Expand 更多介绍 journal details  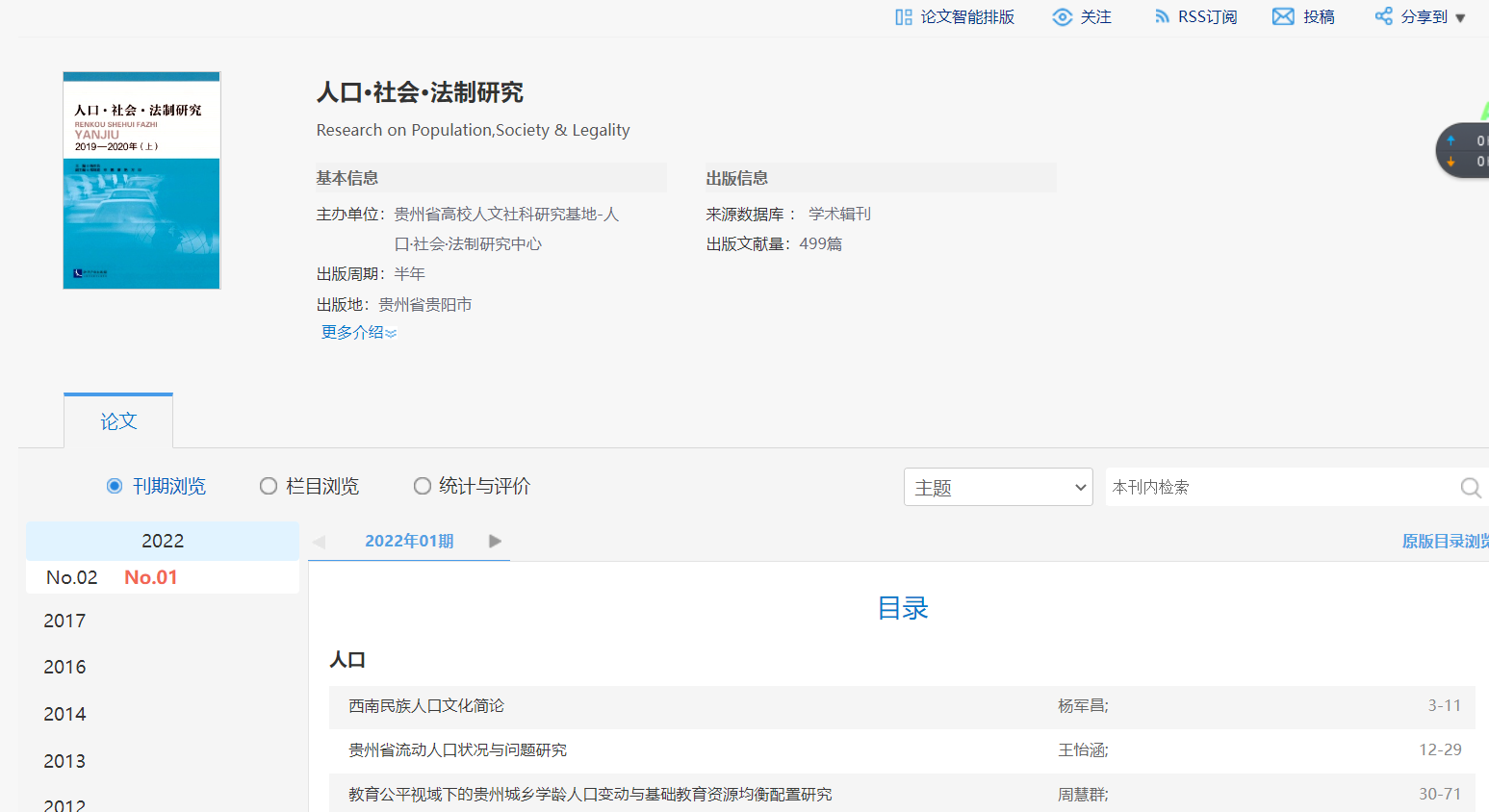tap(358, 333)
